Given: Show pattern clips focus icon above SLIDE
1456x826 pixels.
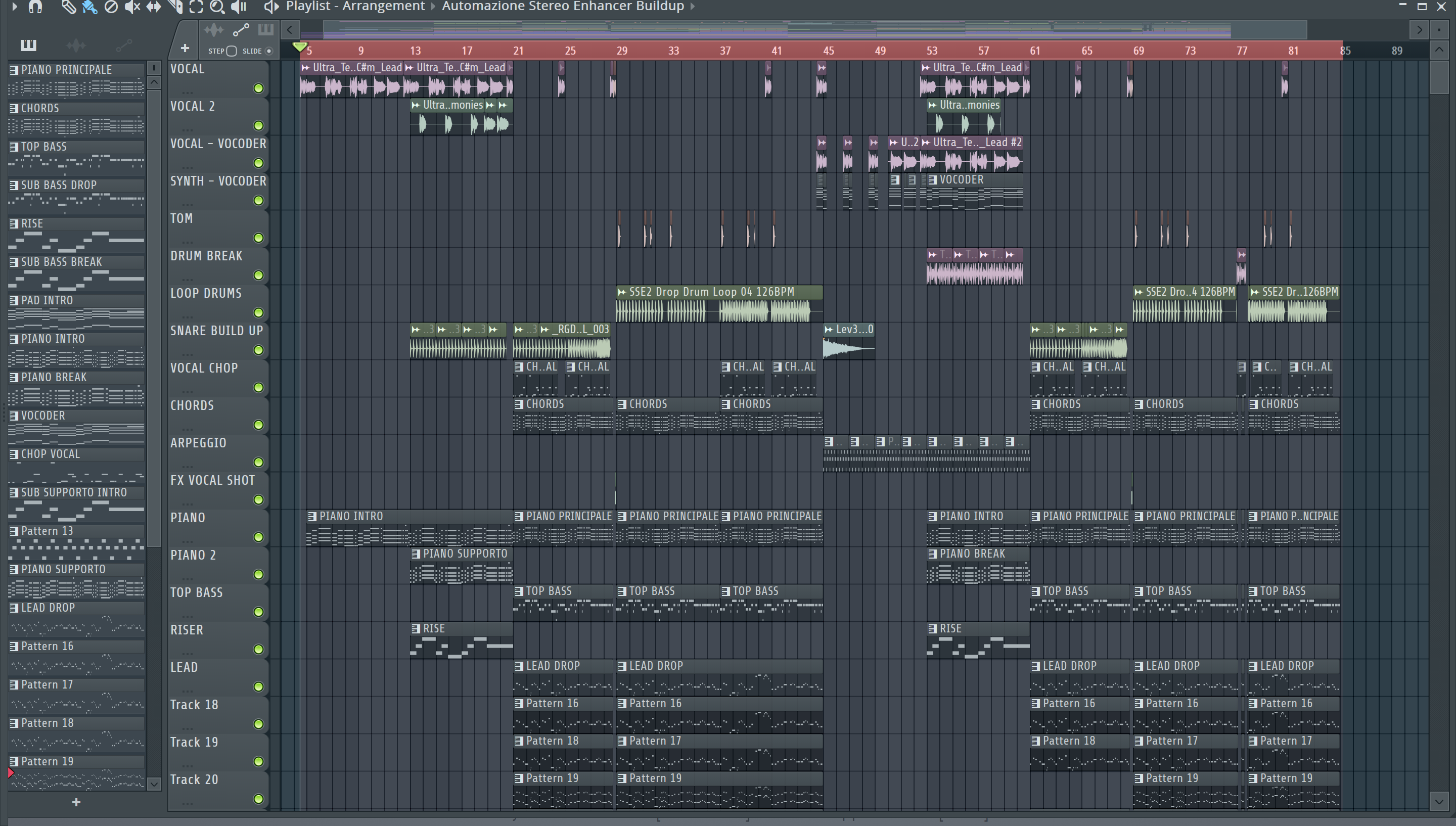Looking at the screenshot, I should pyautogui.click(x=265, y=29).
